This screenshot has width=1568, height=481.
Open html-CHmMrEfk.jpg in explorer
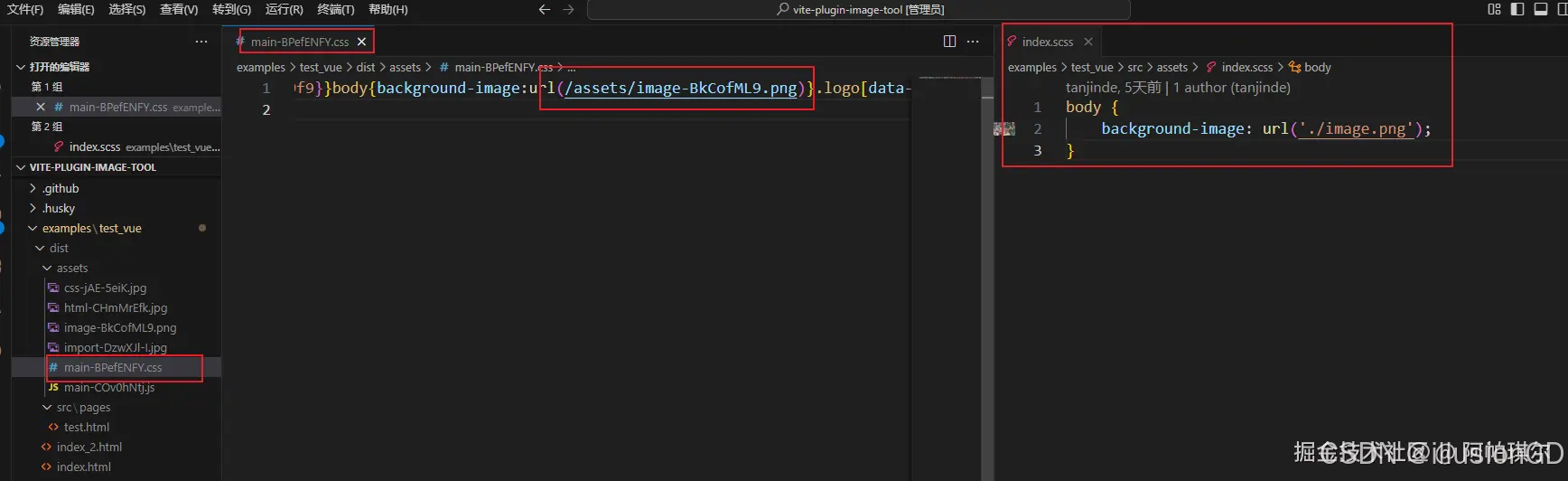117,307
